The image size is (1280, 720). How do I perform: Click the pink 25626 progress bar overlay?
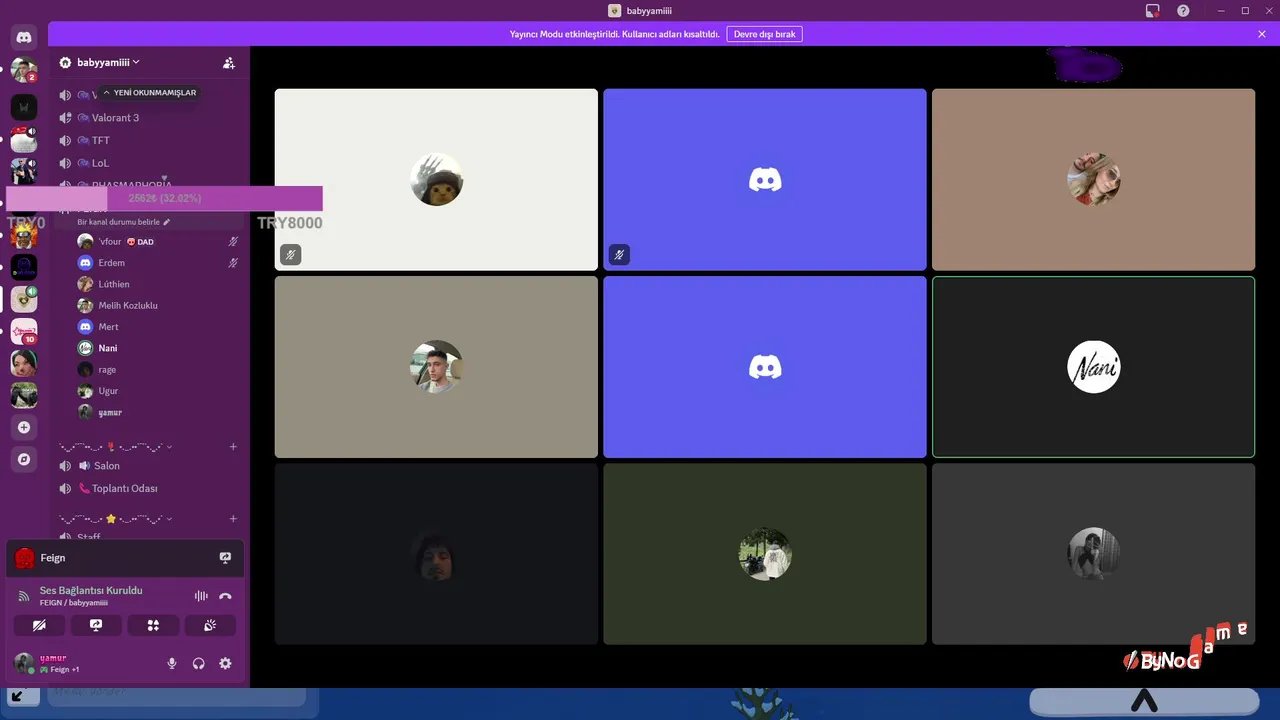pyautogui.click(x=165, y=198)
